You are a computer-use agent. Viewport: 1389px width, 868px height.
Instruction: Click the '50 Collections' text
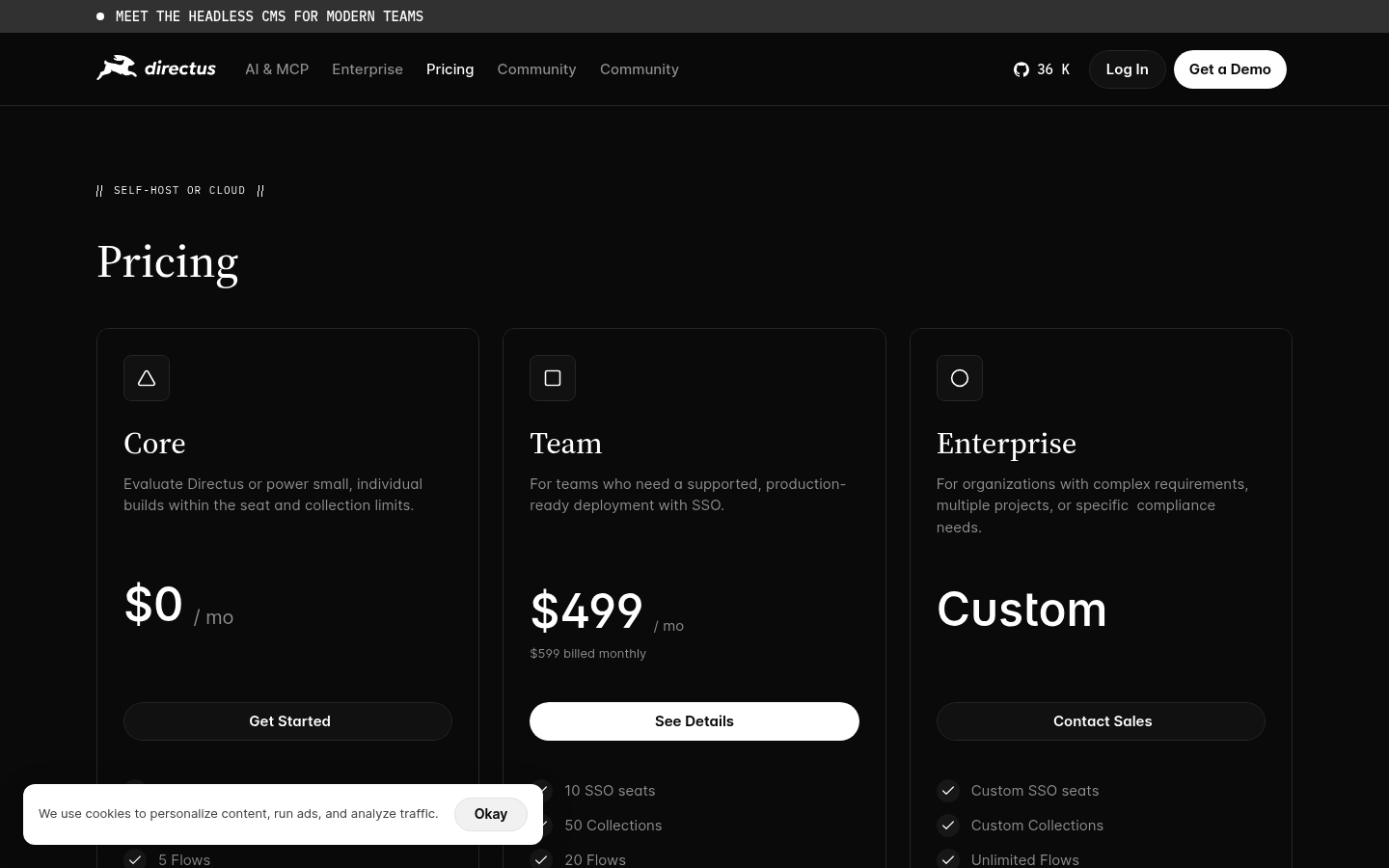(613, 826)
